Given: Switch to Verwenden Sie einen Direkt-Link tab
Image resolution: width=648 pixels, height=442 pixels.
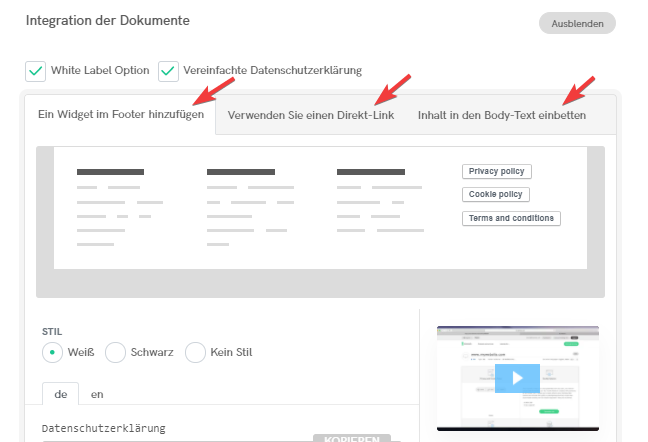Looking at the screenshot, I should click(310, 116).
